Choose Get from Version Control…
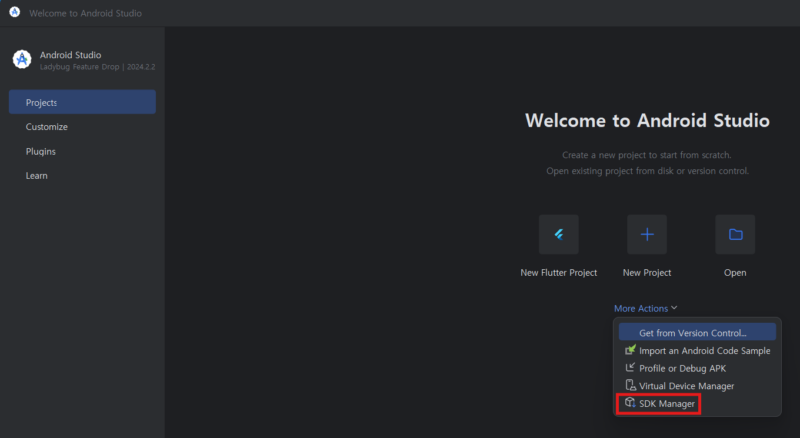Screen dimensions: 800x438 point(697,332)
